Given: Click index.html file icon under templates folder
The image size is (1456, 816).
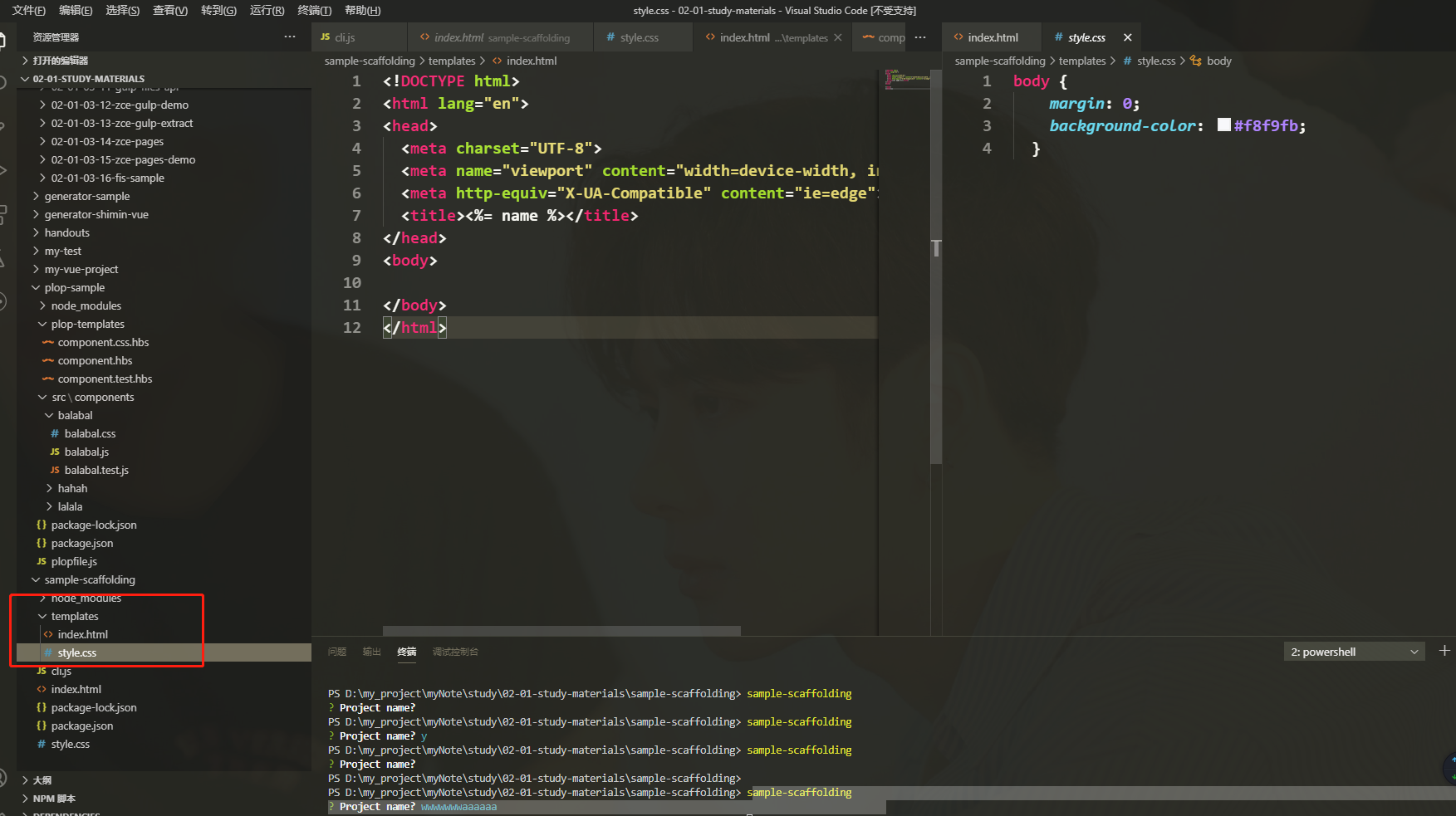Looking at the screenshot, I should 48,634.
